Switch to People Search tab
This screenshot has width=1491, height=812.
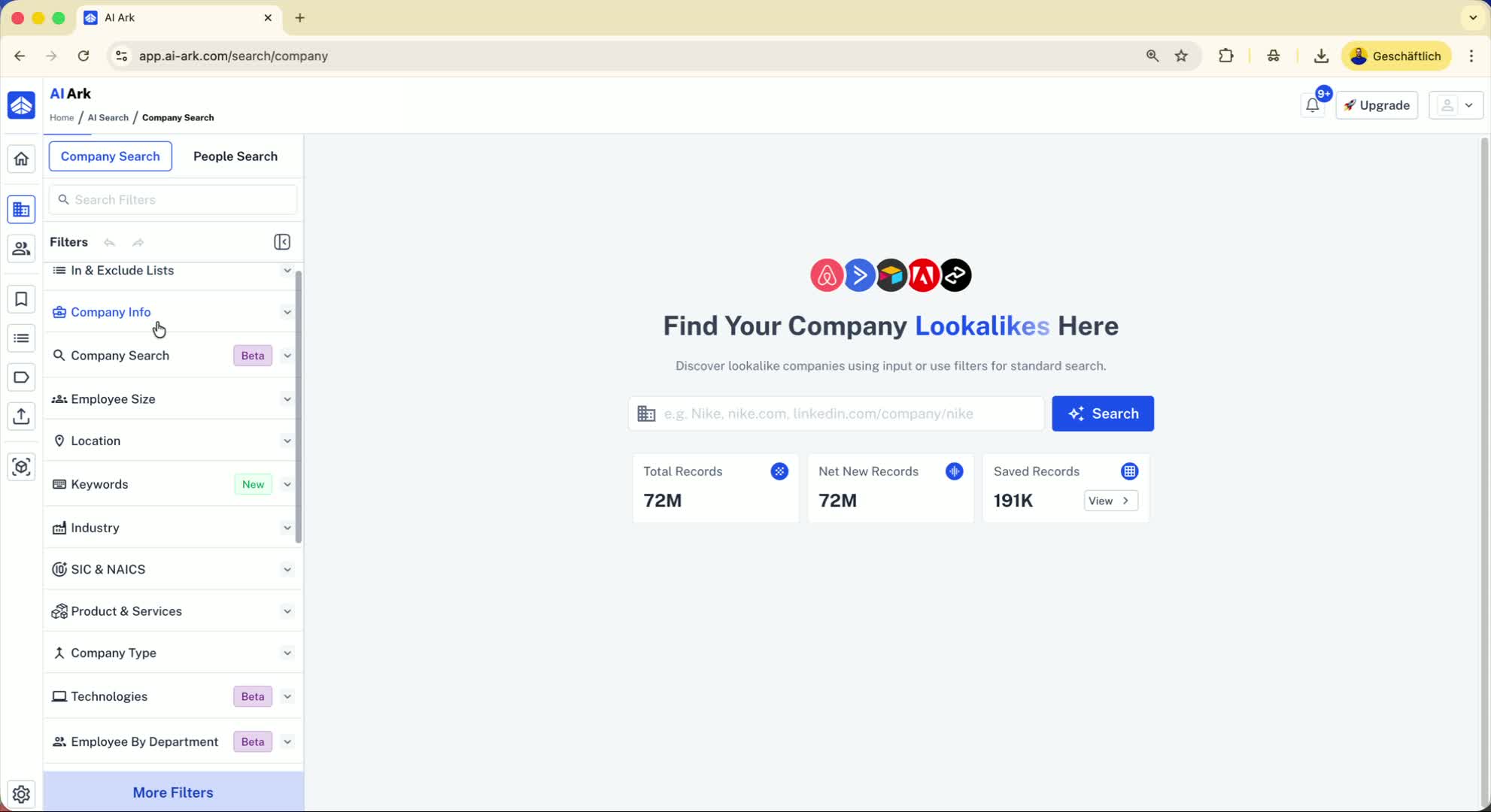tap(235, 156)
